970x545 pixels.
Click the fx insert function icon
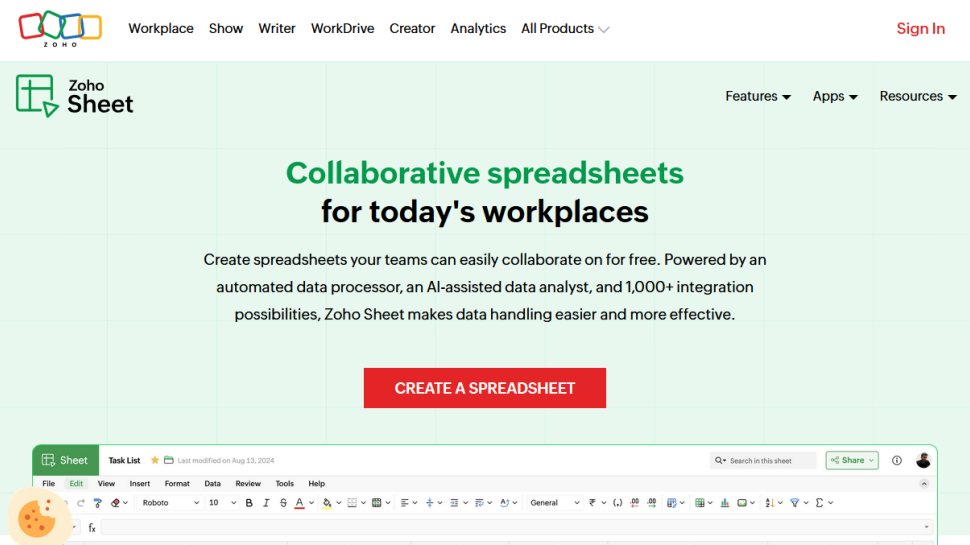92,528
